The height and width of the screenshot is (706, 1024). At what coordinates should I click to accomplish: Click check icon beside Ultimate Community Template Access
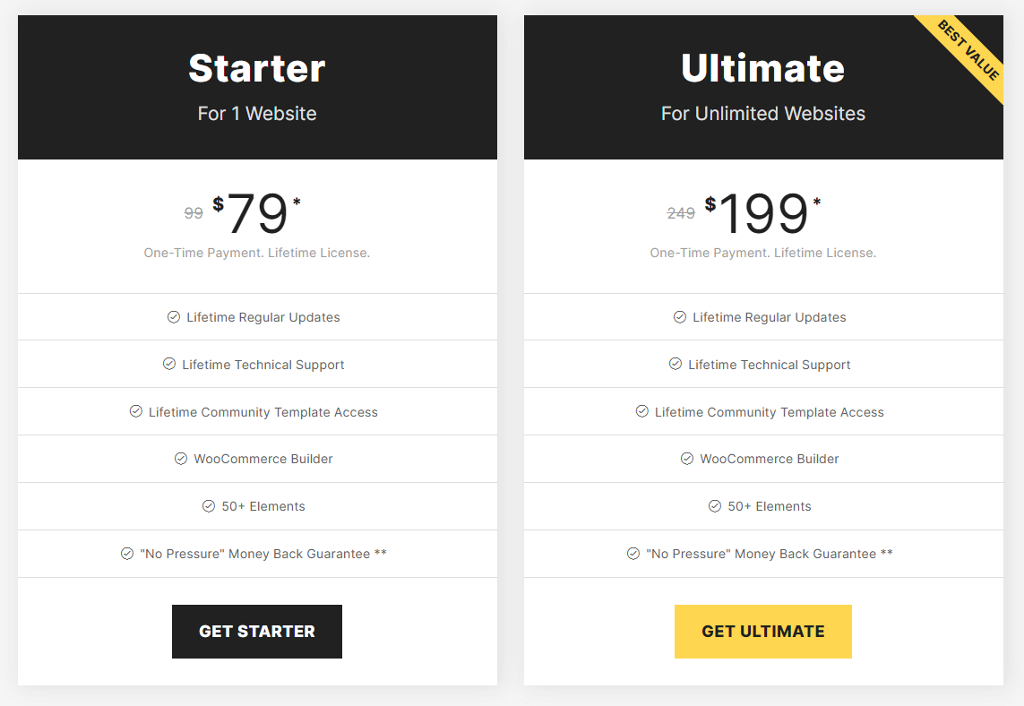point(642,411)
